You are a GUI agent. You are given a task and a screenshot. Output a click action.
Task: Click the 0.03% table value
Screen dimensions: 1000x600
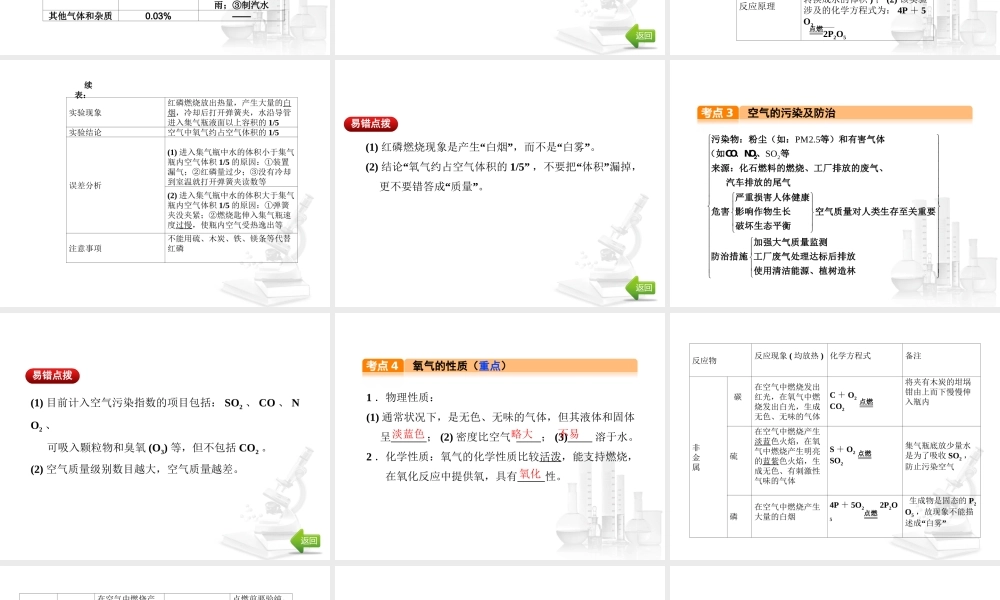click(158, 16)
